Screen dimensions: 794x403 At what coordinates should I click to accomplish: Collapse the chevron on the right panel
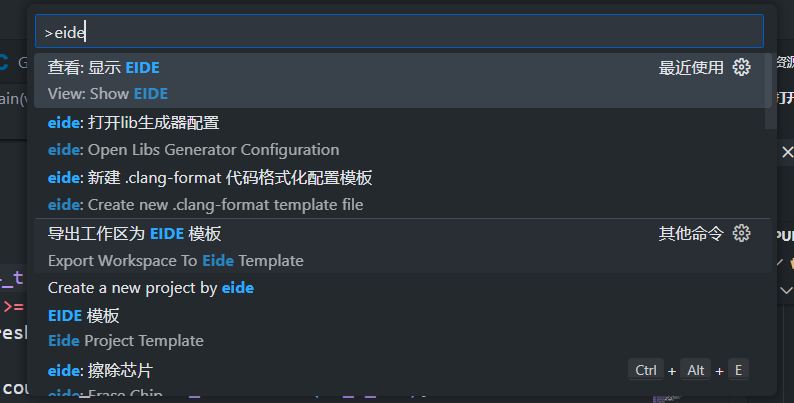786,290
